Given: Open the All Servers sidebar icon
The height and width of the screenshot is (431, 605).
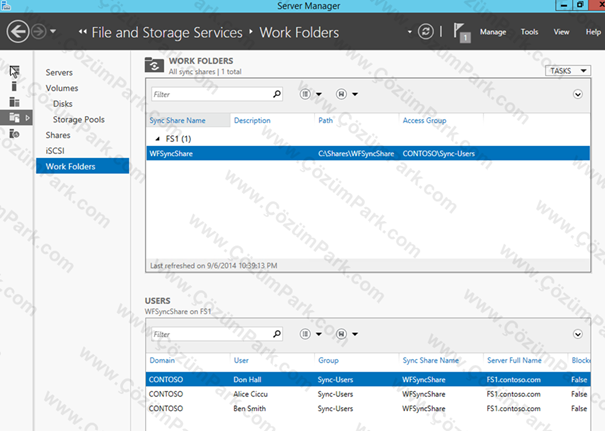Looking at the screenshot, I should click(14, 102).
